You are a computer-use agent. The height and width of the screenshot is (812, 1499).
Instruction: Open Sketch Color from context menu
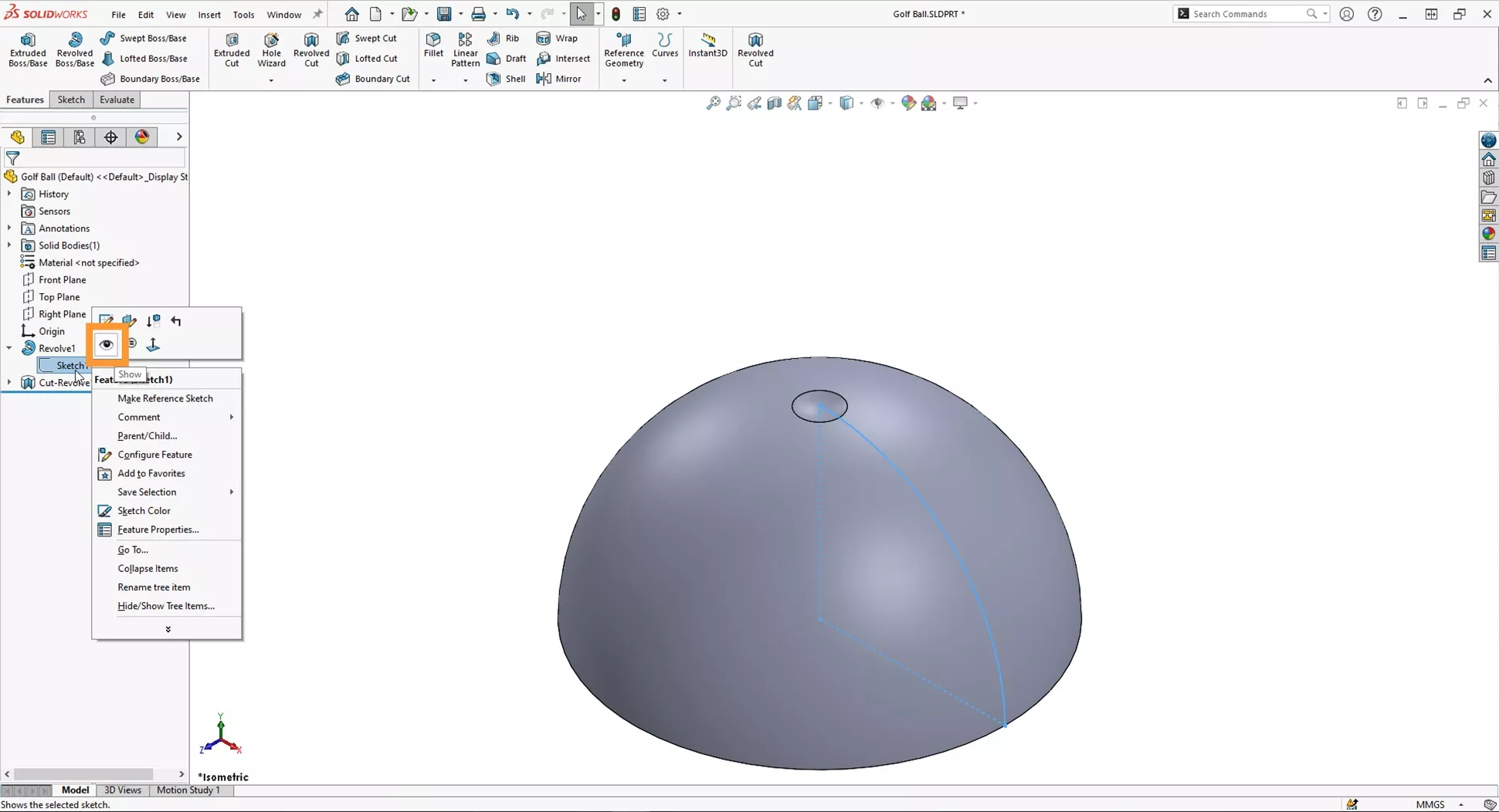pyautogui.click(x=144, y=510)
